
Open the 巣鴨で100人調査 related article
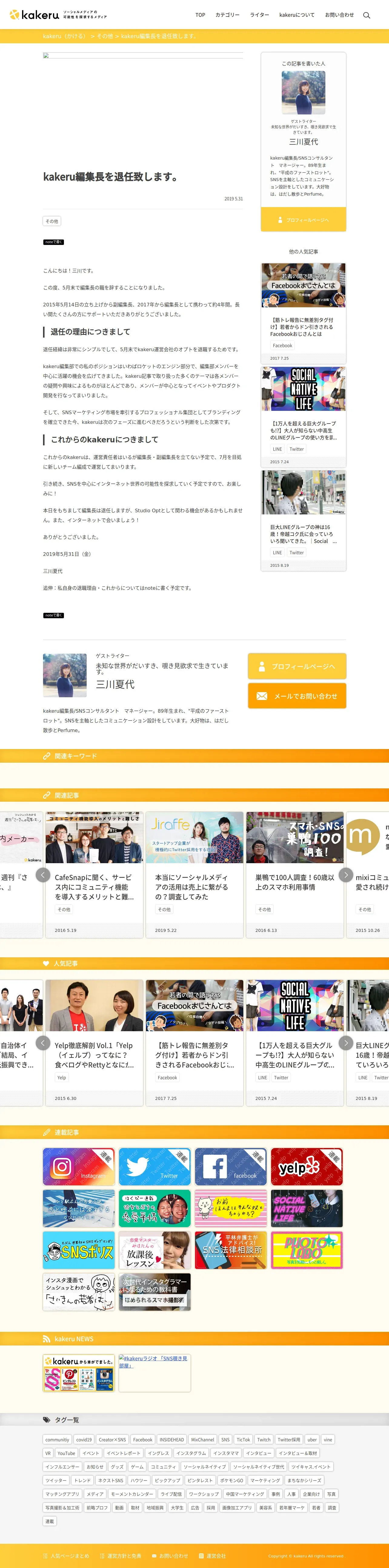(x=295, y=874)
